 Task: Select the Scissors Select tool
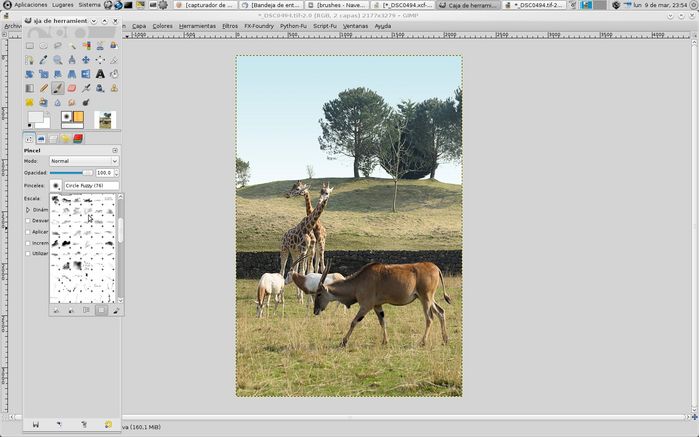(100, 45)
